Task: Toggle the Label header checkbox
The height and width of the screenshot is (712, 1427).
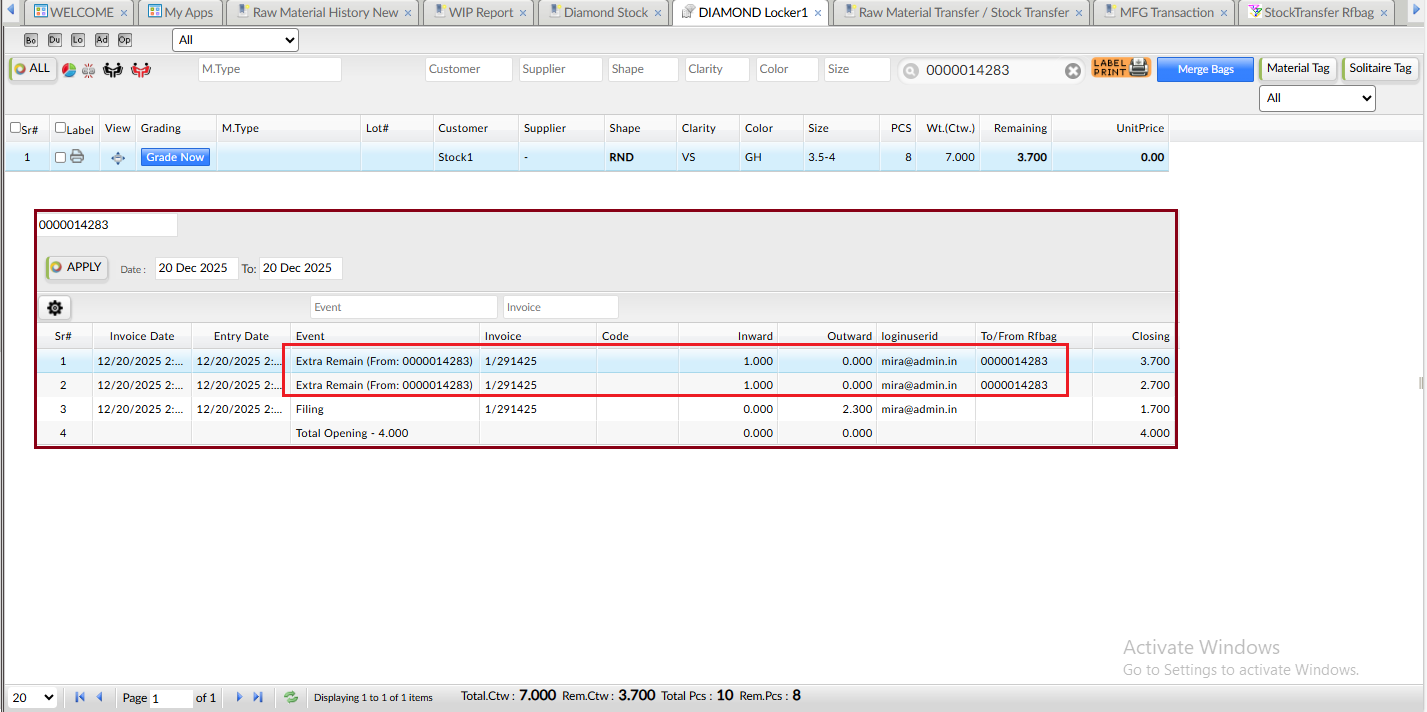Action: point(60,128)
